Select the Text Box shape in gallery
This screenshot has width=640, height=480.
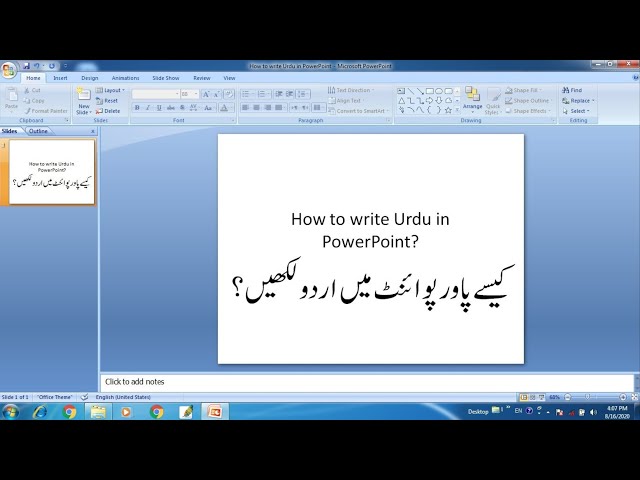click(x=401, y=91)
